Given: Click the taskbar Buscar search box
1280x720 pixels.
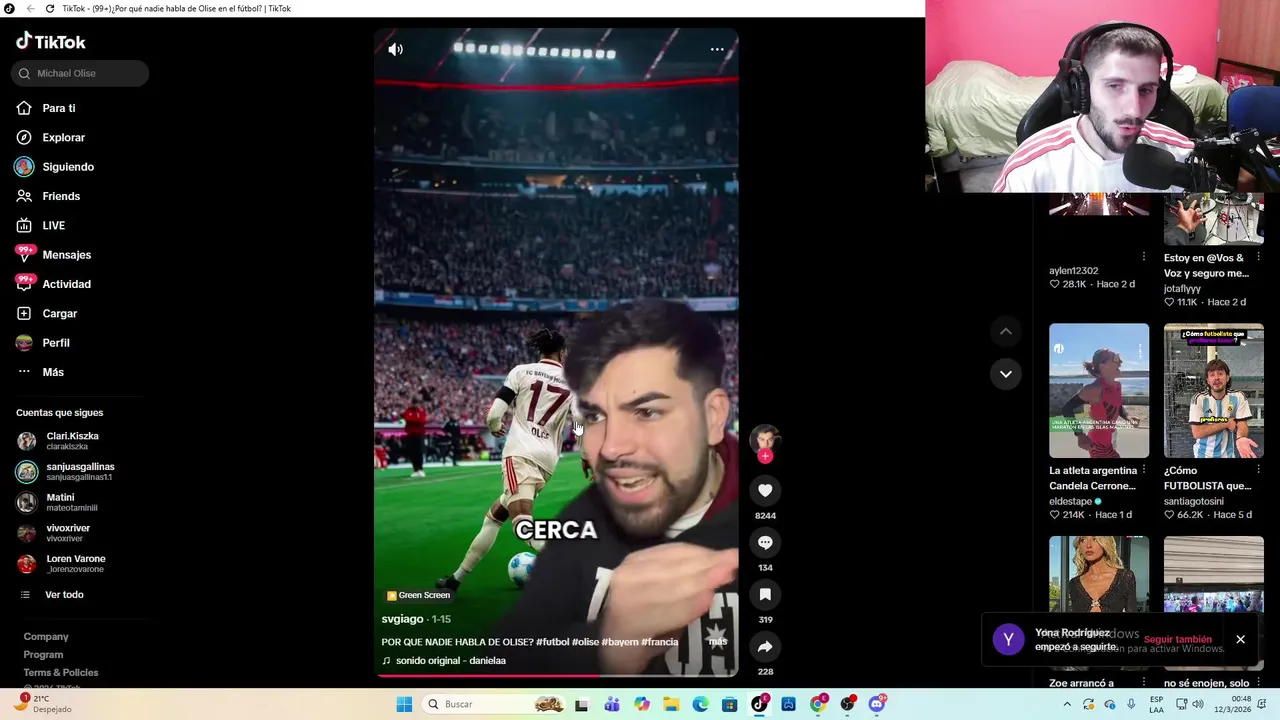Looking at the screenshot, I should click(494, 704).
